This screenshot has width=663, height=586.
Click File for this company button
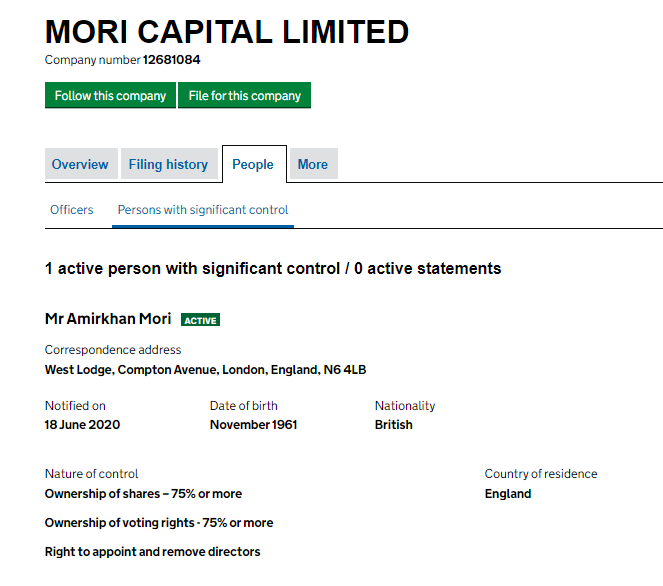tap(244, 96)
